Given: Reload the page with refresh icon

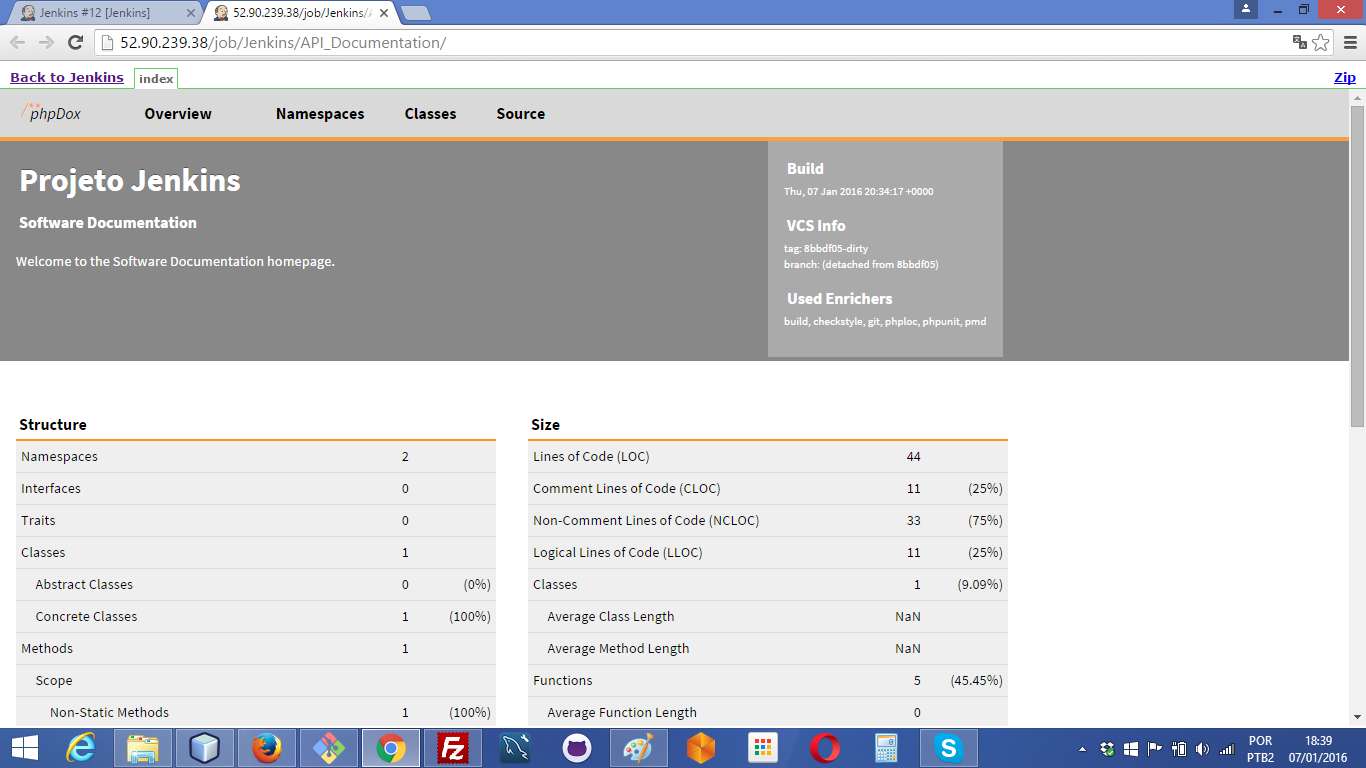Looking at the screenshot, I should (75, 42).
